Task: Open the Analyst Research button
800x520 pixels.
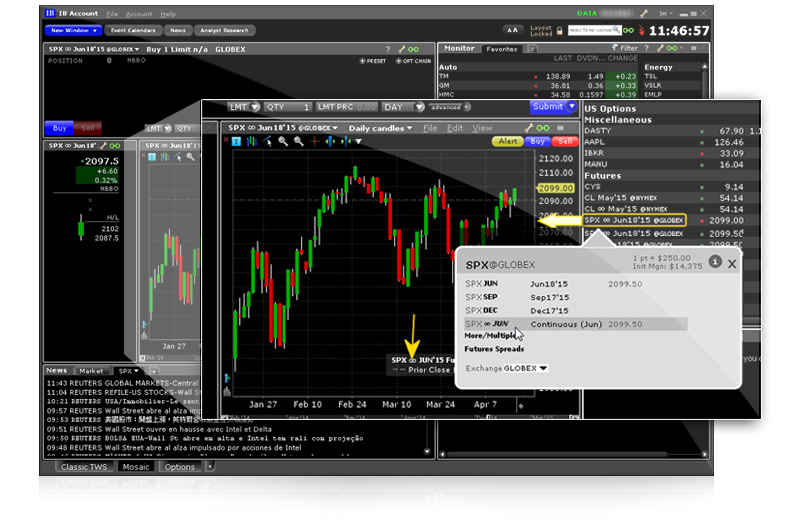Action: point(224,31)
